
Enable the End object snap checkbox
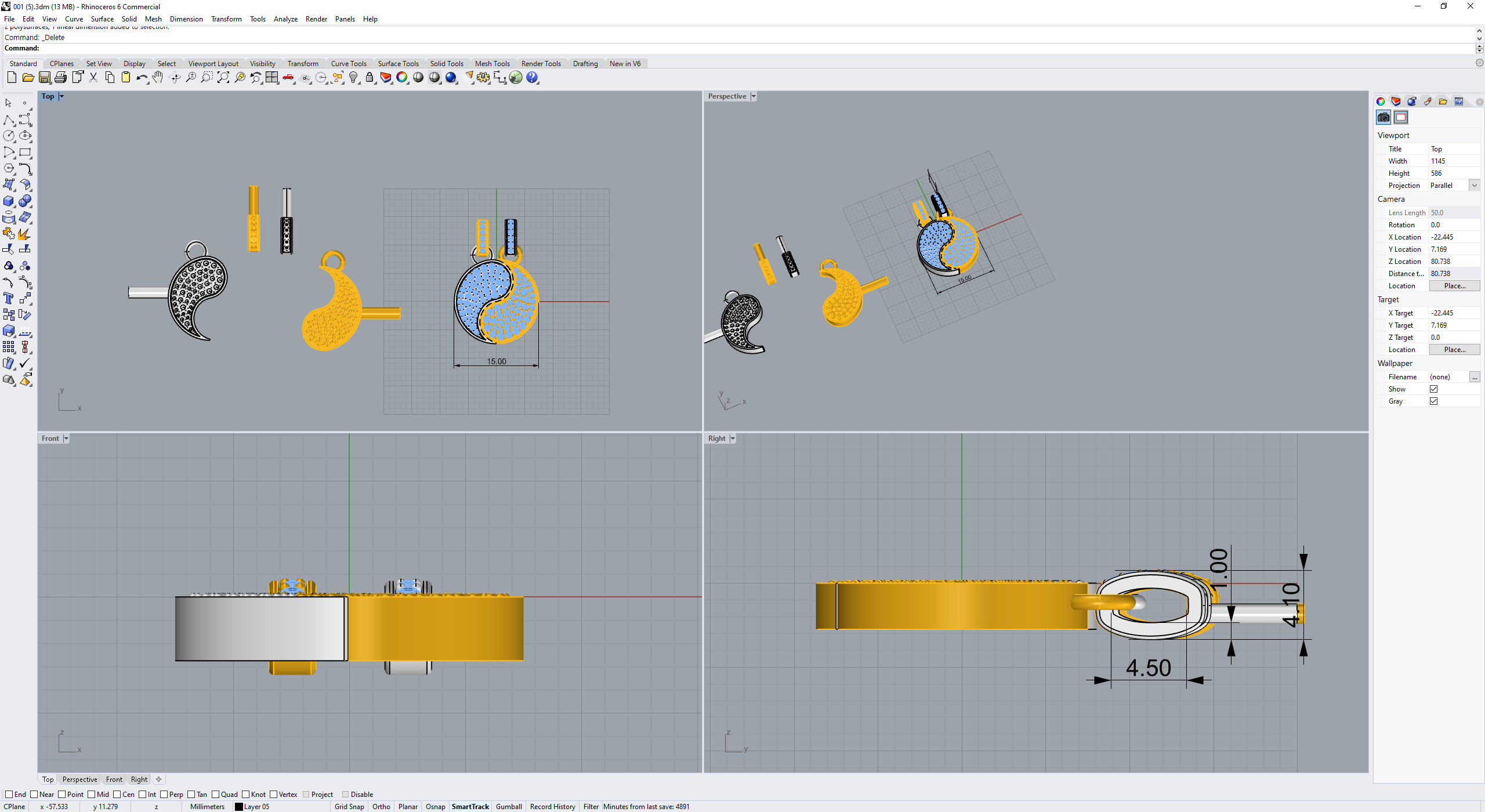click(9, 795)
